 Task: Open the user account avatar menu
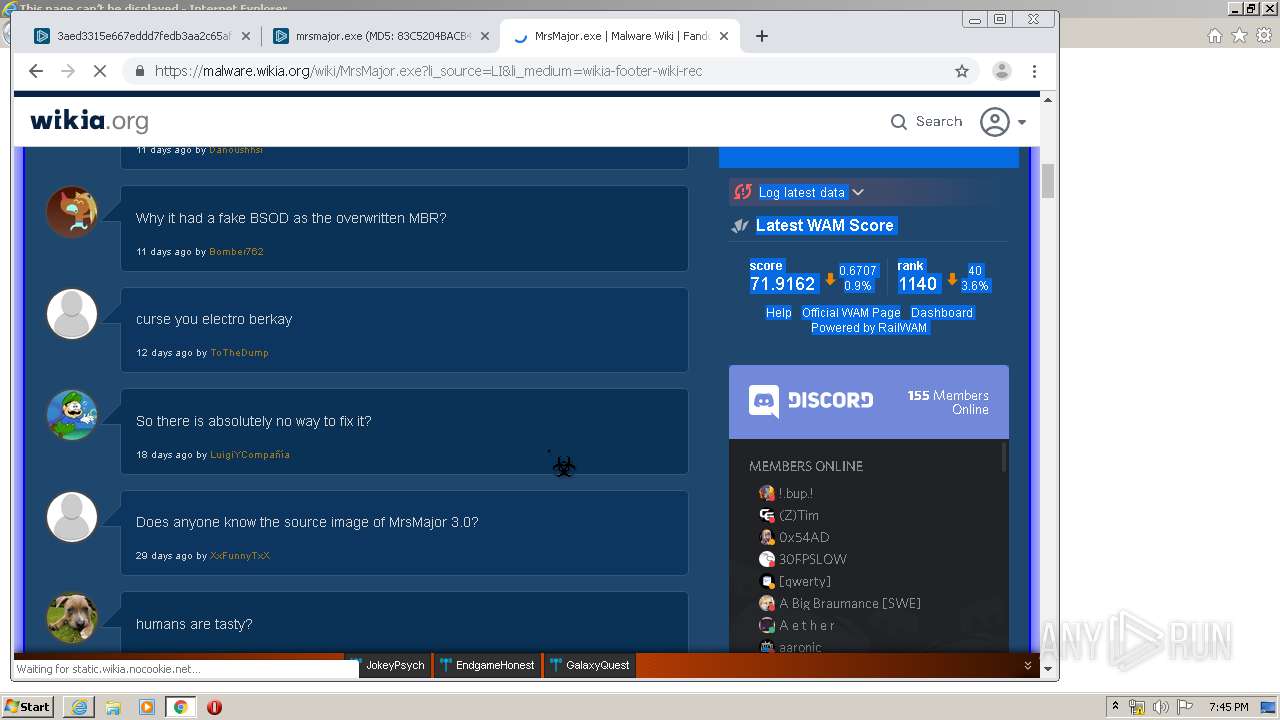pyautogui.click(x=1003, y=122)
